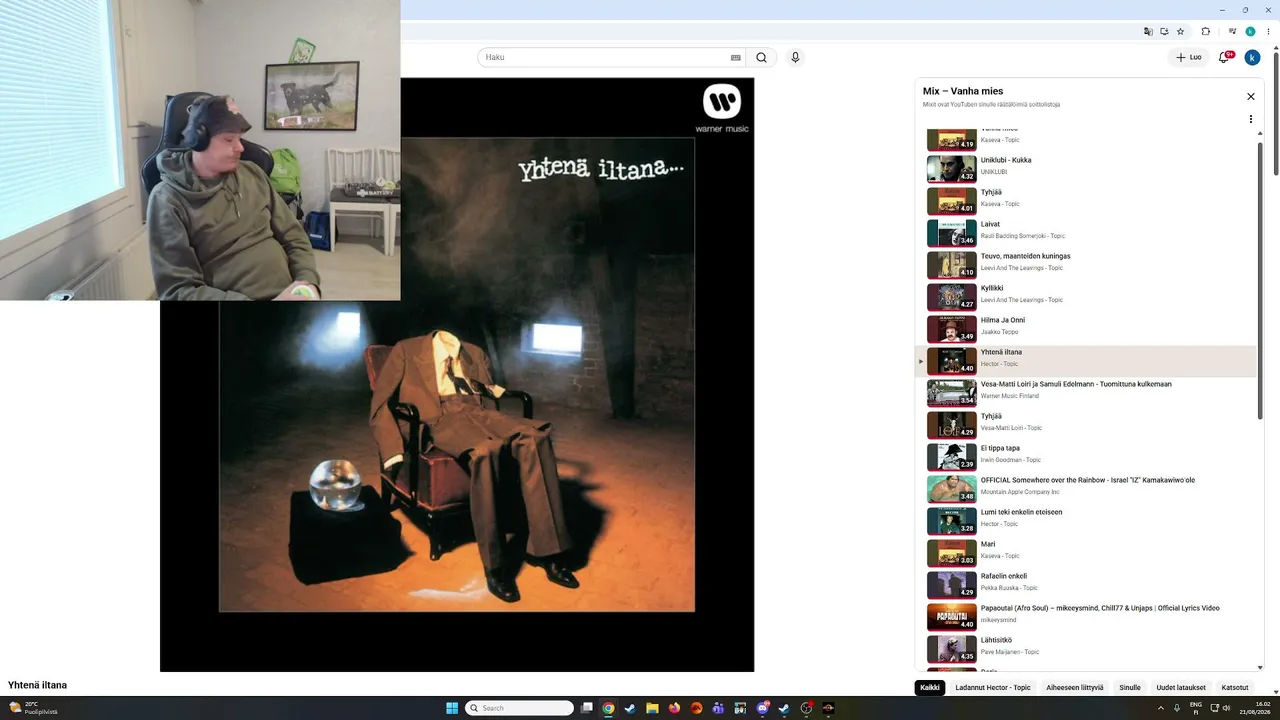1280x720 pixels.
Task: Click the Luo create button
Action: pyautogui.click(x=1188, y=57)
